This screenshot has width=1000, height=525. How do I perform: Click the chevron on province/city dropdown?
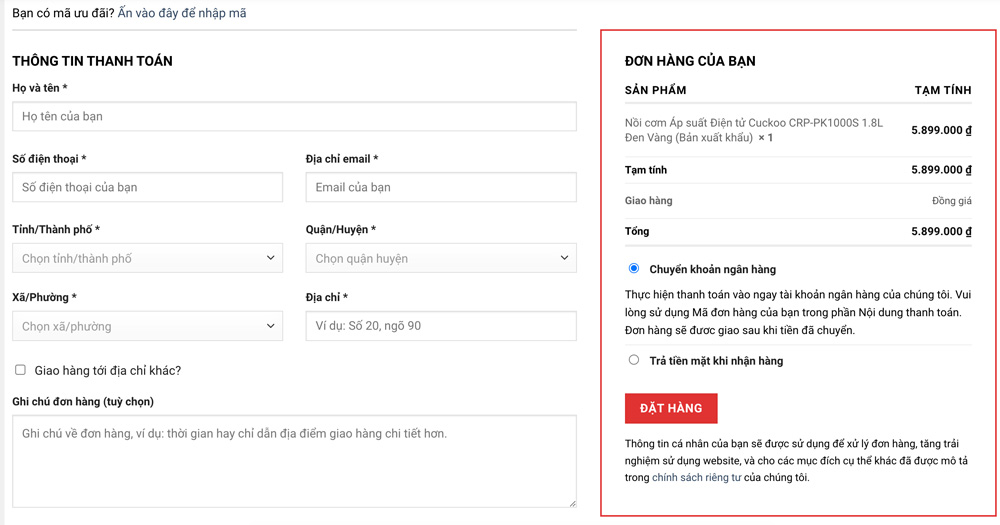[x=270, y=258]
